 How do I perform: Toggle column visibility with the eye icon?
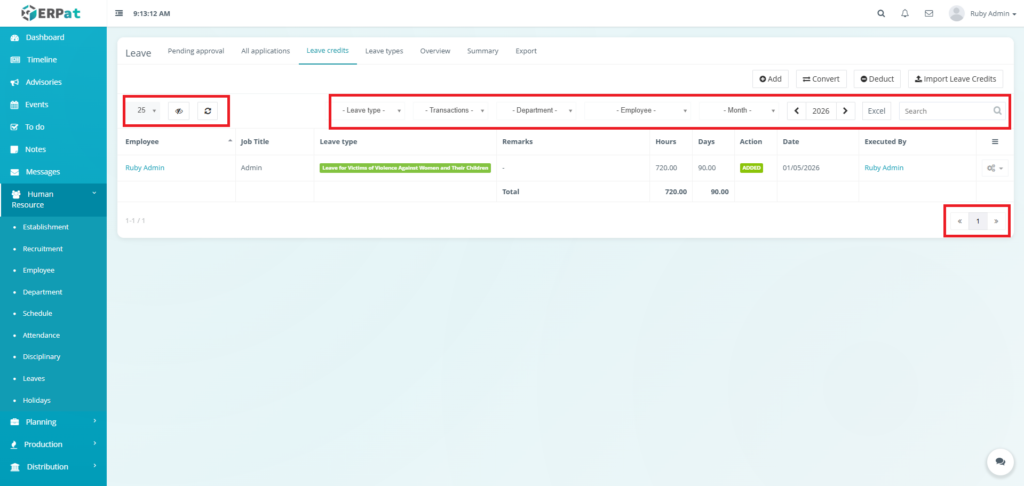click(x=179, y=111)
